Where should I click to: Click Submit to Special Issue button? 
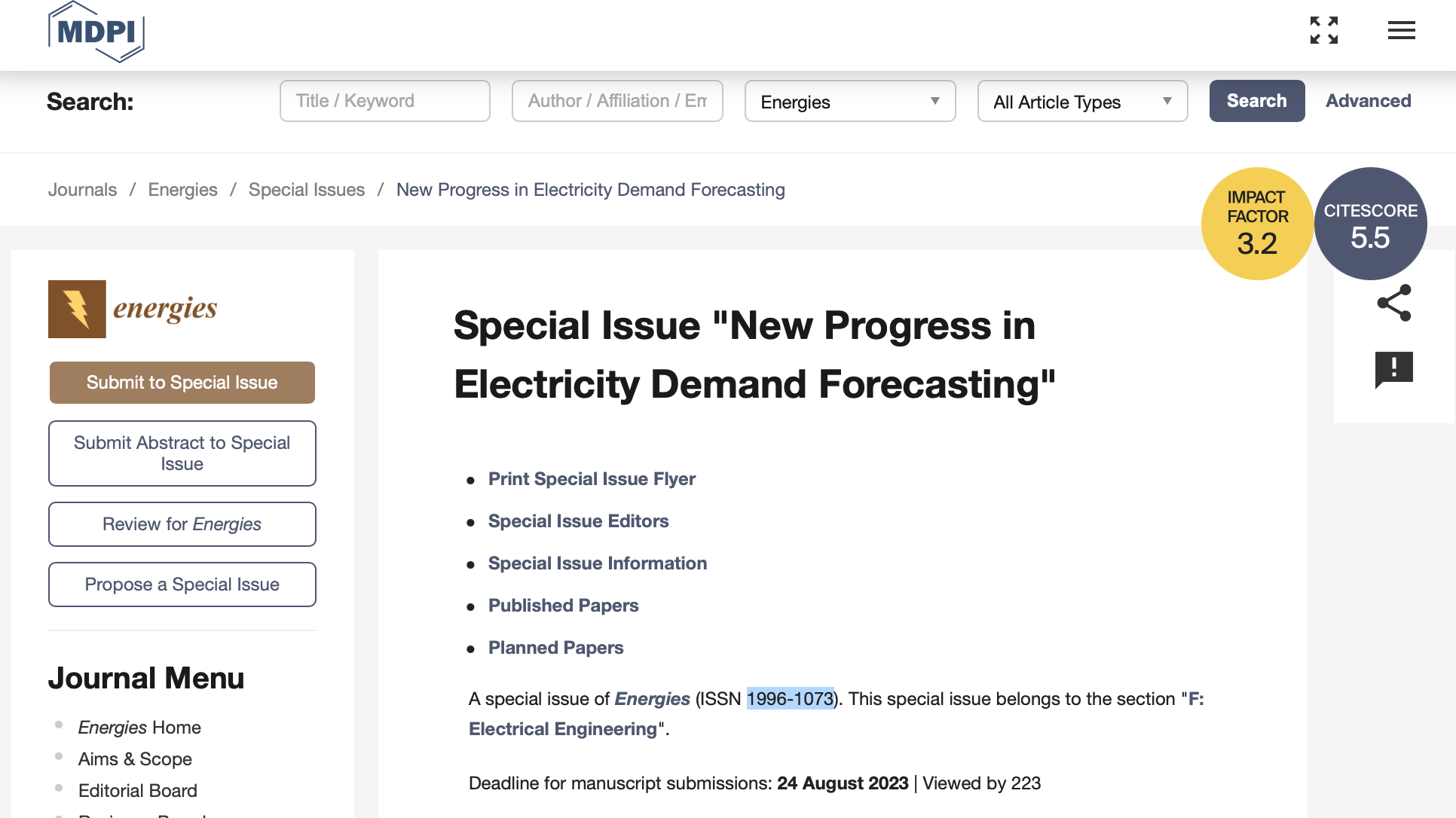(182, 383)
